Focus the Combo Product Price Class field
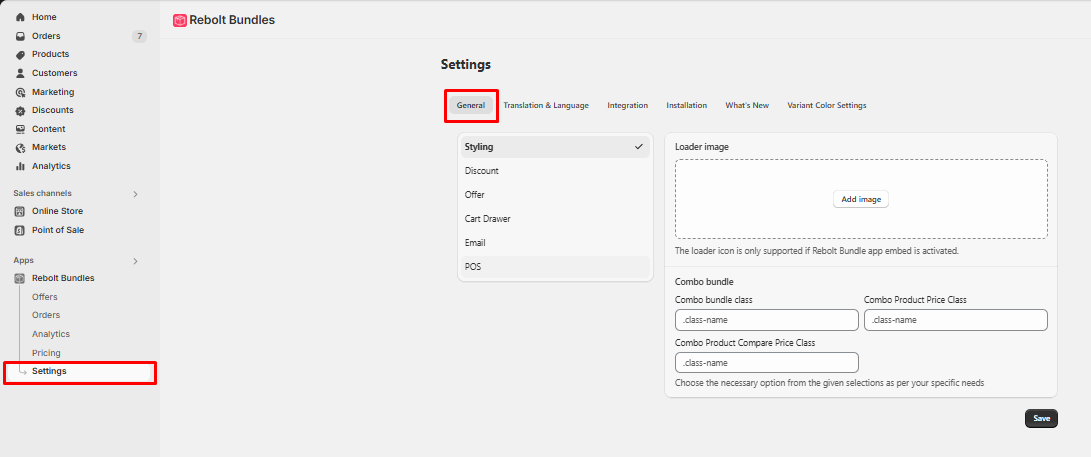The height and width of the screenshot is (457, 1091). point(955,320)
